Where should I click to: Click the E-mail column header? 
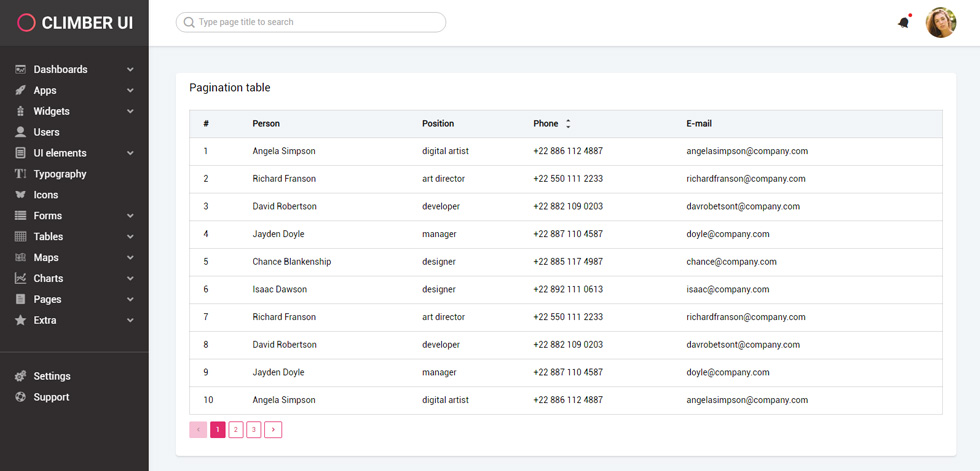(699, 124)
